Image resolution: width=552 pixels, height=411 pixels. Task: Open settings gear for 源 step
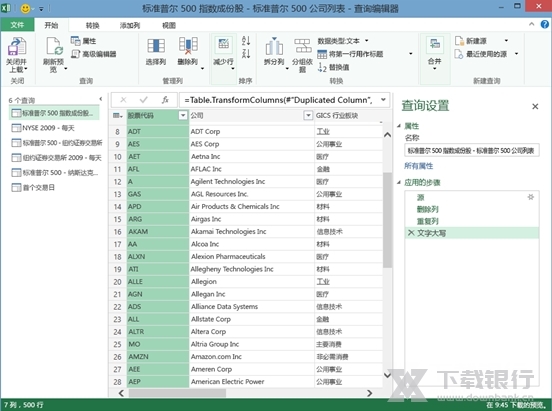click(531, 197)
